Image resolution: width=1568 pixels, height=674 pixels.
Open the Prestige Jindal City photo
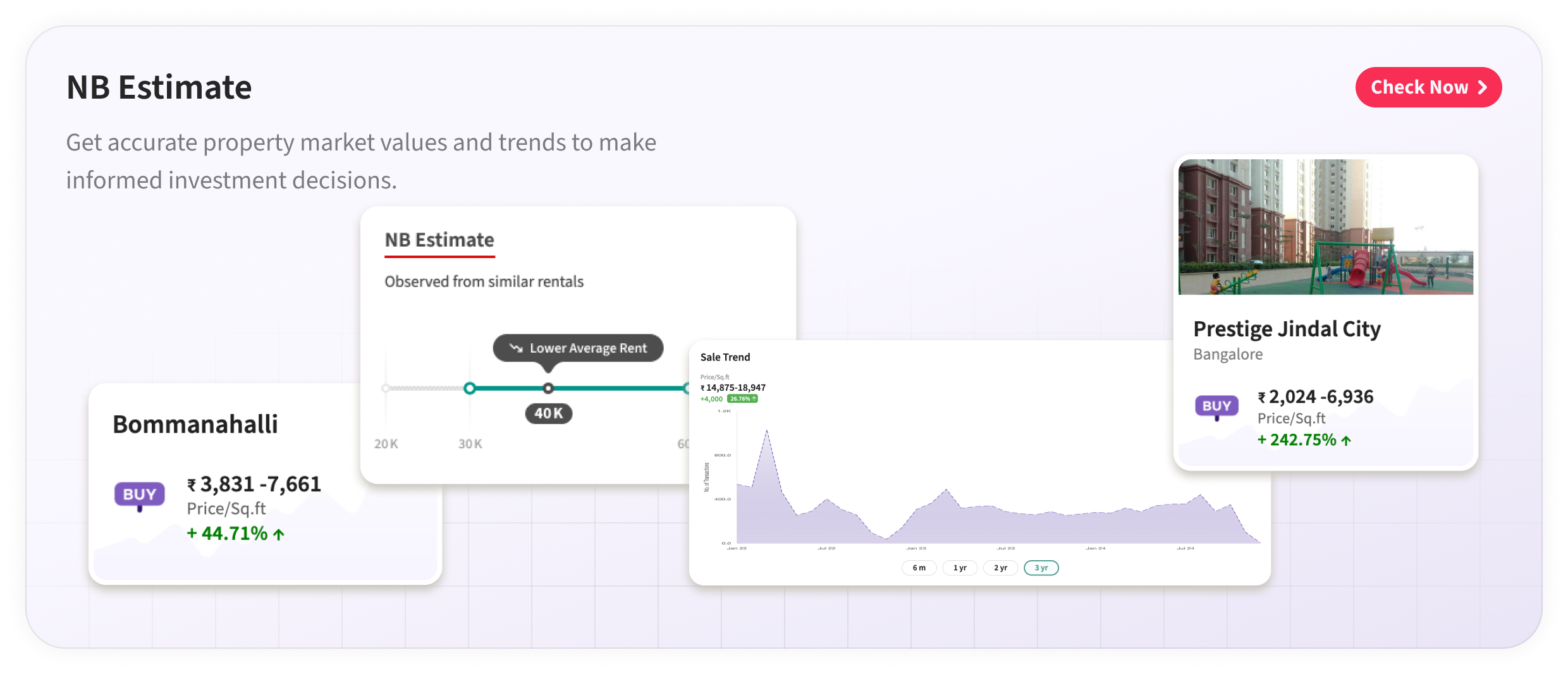click(1325, 226)
